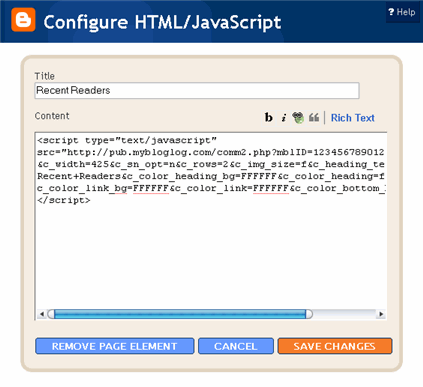This screenshot has width=423, height=387.
Task: Apply bold formatting with the b icon
Action: click(268, 118)
